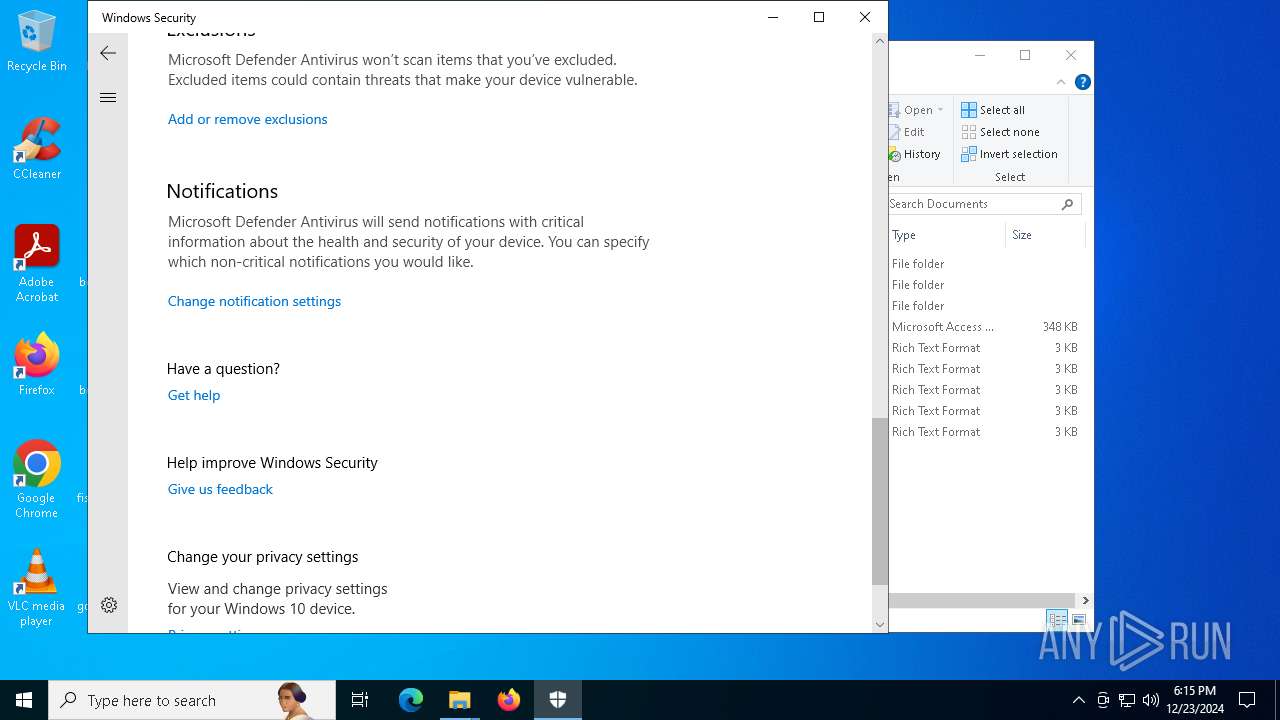Image resolution: width=1280 pixels, height=720 pixels.
Task: Open the notification center icon
Action: pyautogui.click(x=1247, y=700)
